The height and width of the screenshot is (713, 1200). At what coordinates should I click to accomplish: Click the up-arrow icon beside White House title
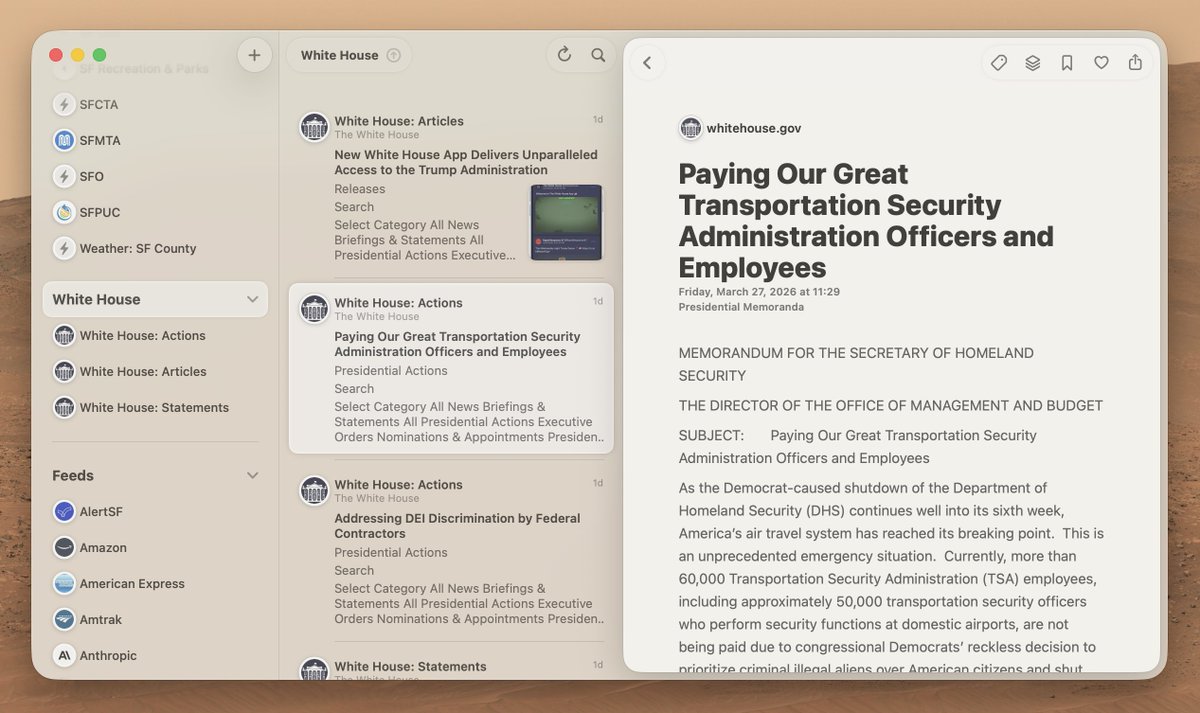[x=393, y=55]
